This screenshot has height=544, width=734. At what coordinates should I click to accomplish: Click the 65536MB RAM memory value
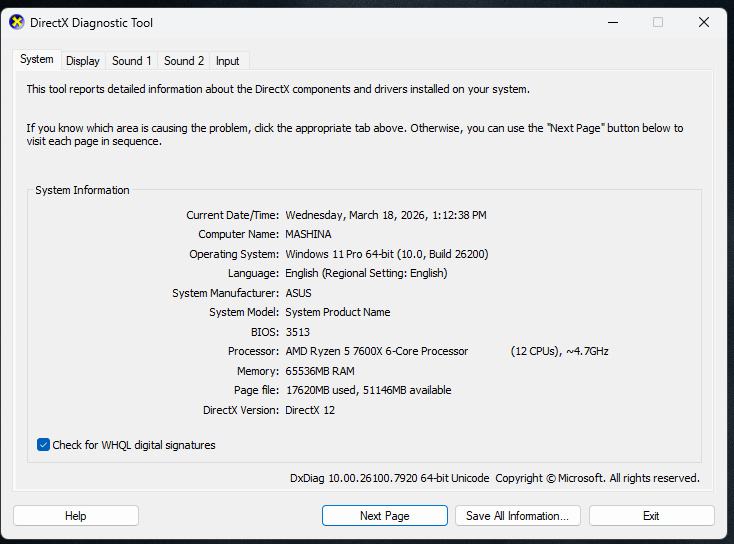320,371
